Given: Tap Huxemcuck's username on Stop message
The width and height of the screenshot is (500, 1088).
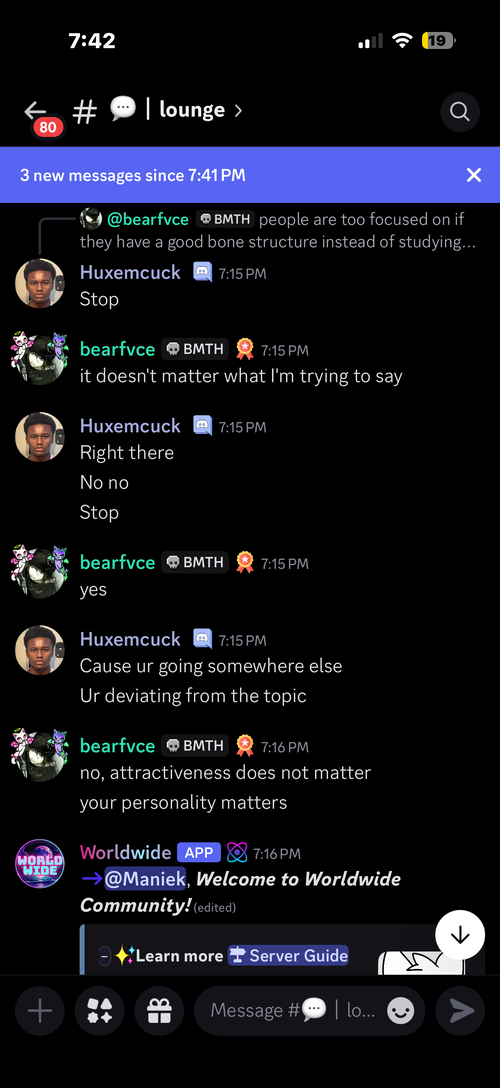Looking at the screenshot, I should point(130,272).
